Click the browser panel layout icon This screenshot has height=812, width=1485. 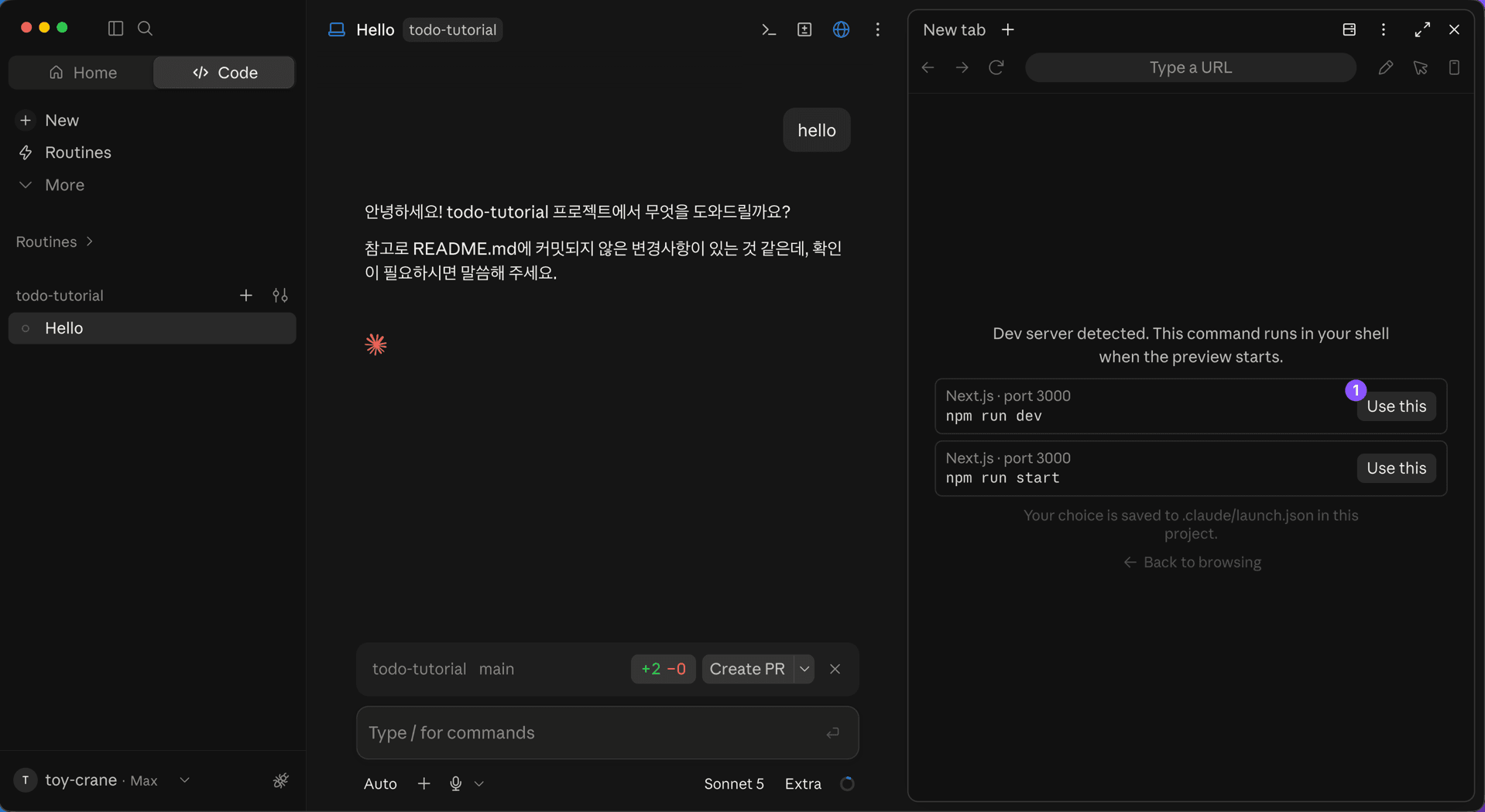(1349, 29)
